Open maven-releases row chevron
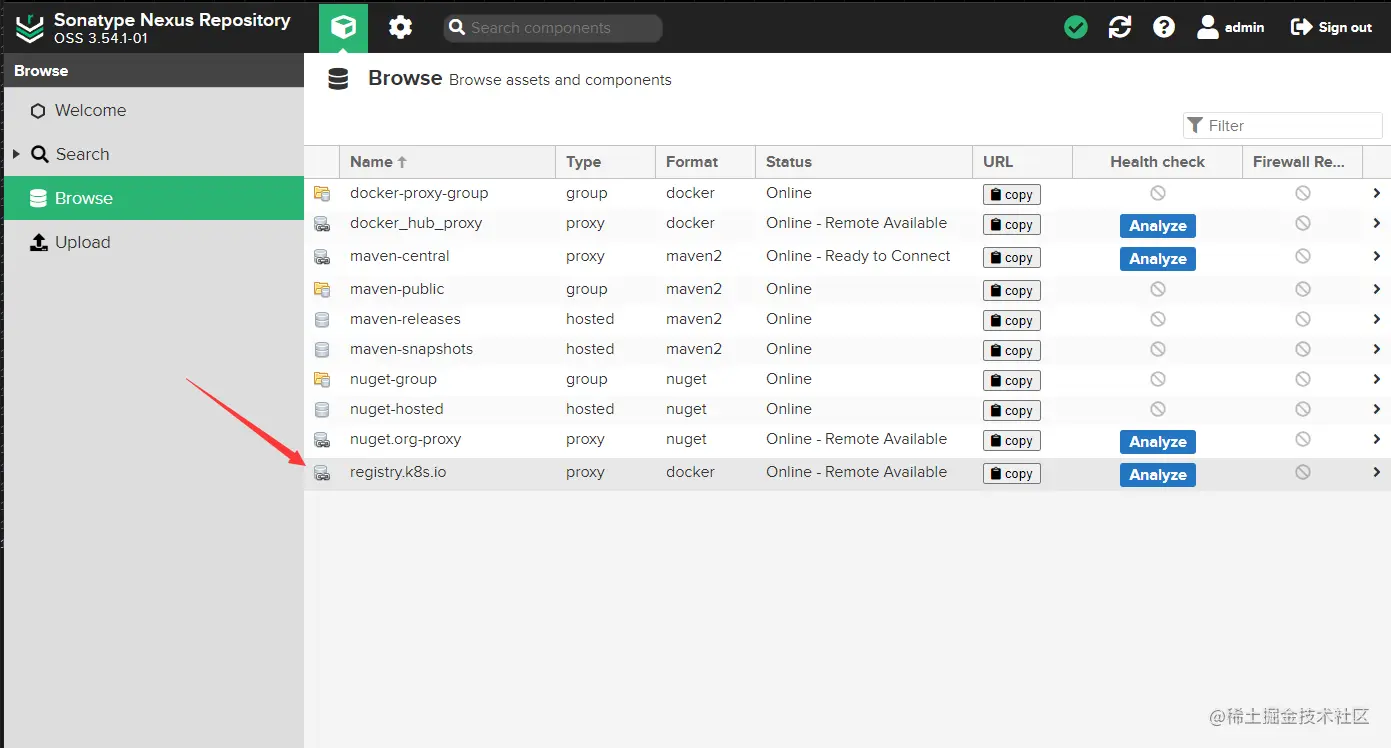Viewport: 1391px width, 748px height. pos(1377,319)
